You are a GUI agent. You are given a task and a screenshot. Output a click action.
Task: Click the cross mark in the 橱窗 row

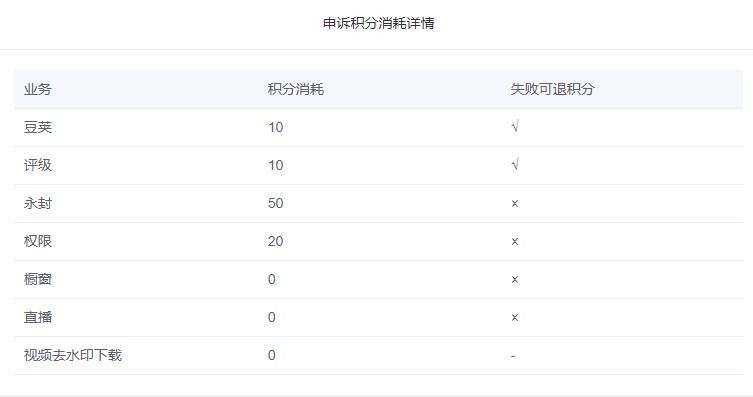(x=515, y=279)
